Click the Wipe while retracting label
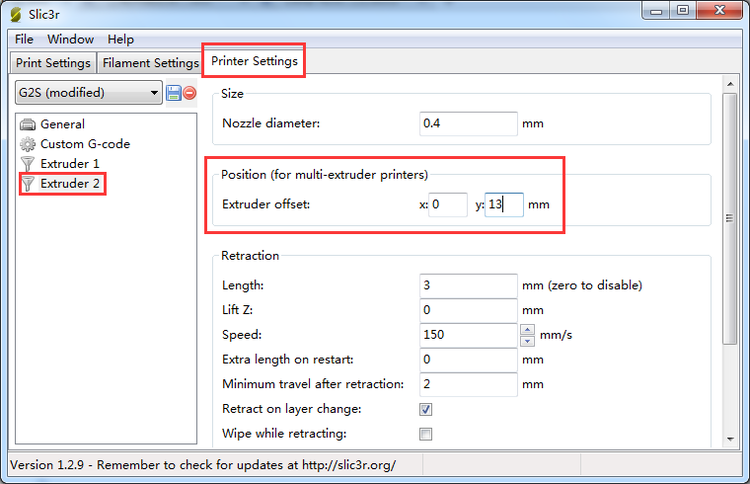Screen dimensions: 750x484 [285, 434]
